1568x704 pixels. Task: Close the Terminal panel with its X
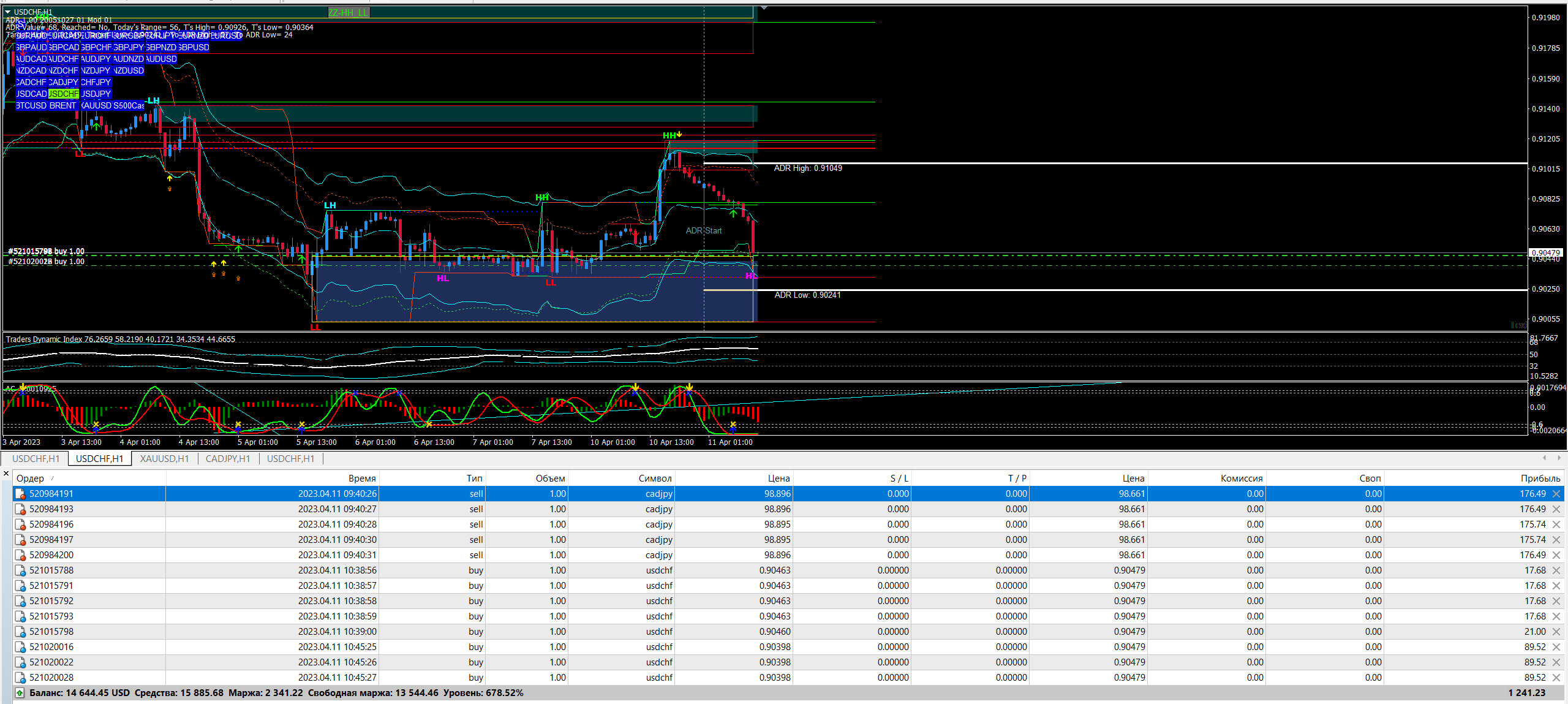pos(6,473)
